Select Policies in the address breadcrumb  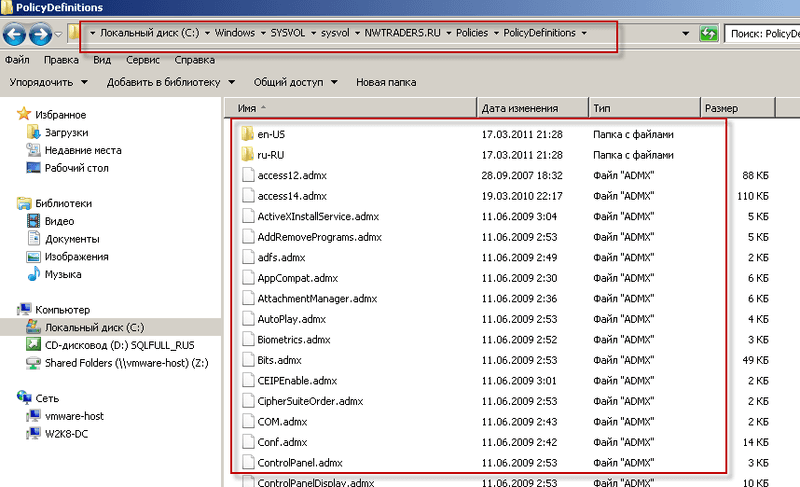pyautogui.click(x=472, y=33)
